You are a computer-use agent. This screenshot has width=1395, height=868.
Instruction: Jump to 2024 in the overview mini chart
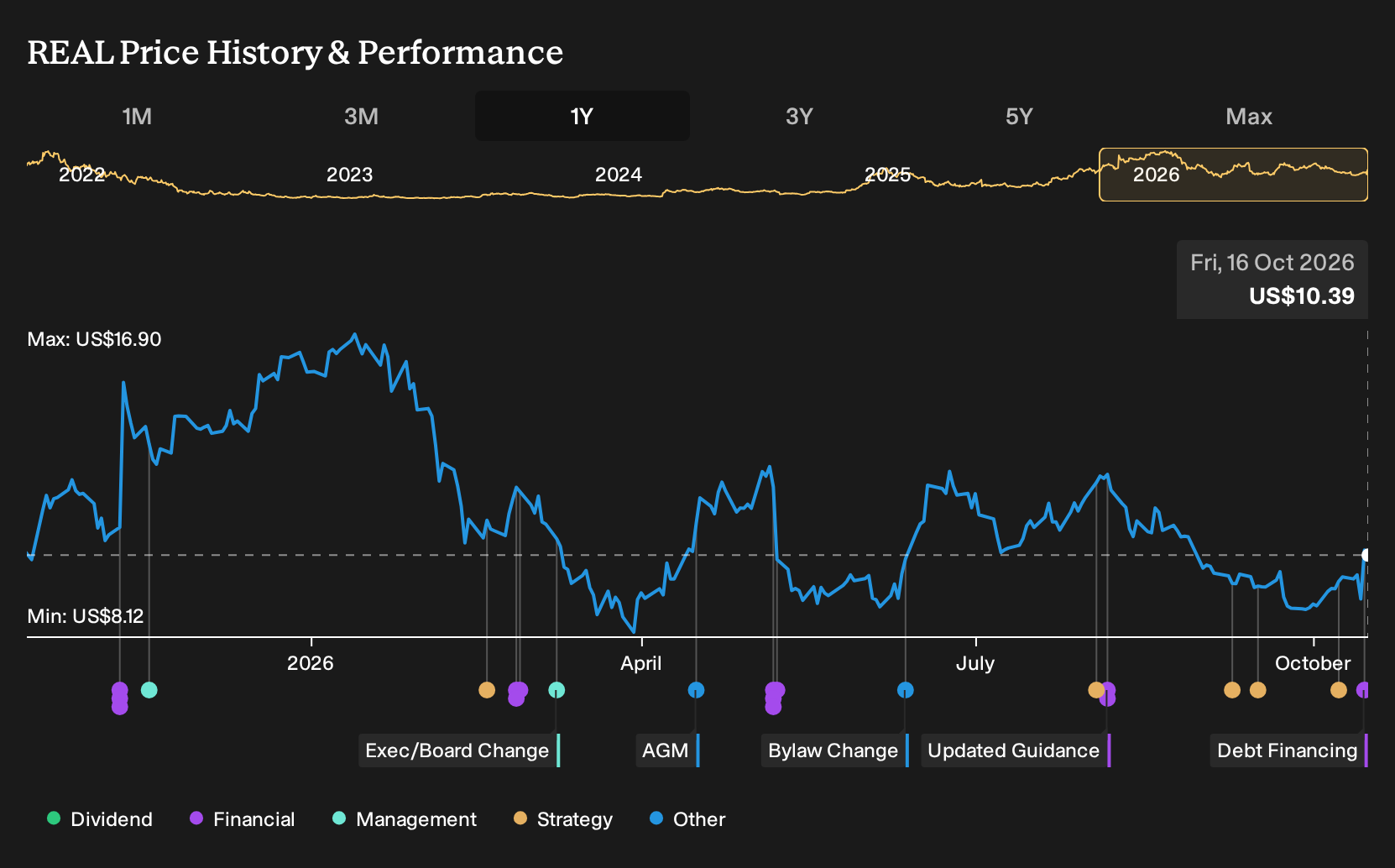tap(619, 175)
